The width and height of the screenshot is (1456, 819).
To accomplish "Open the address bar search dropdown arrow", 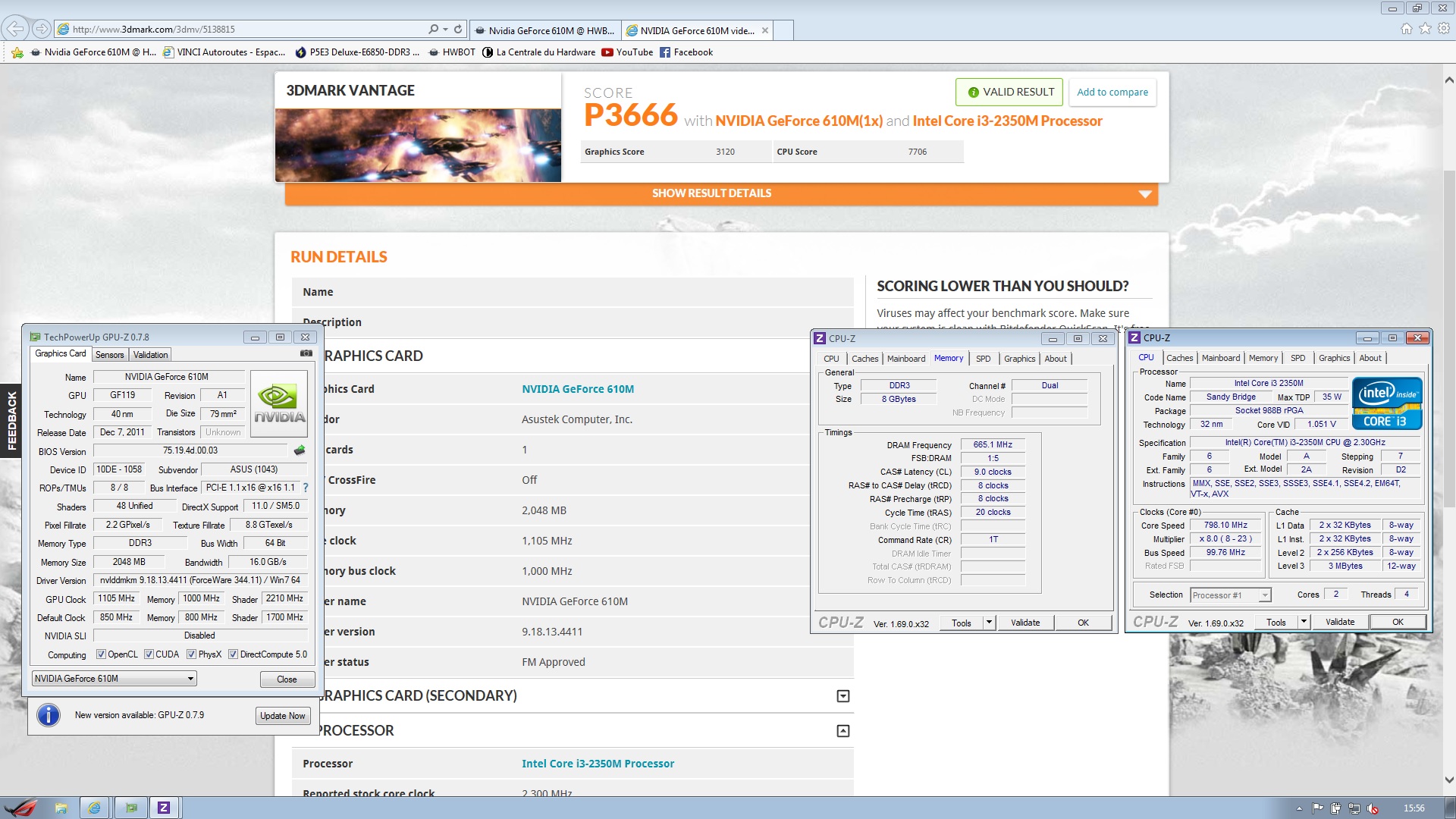I will (x=445, y=29).
